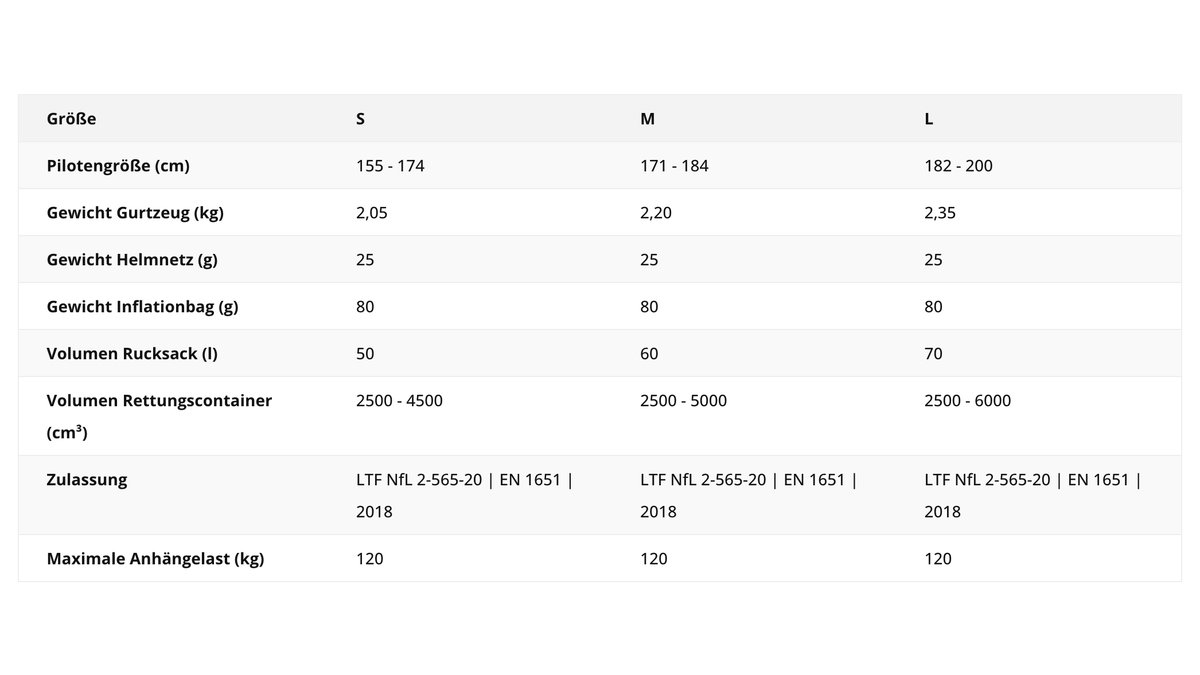Click harness weight 2,20 in M column
Image resolution: width=1200 pixels, height=675 pixels.
(656, 213)
